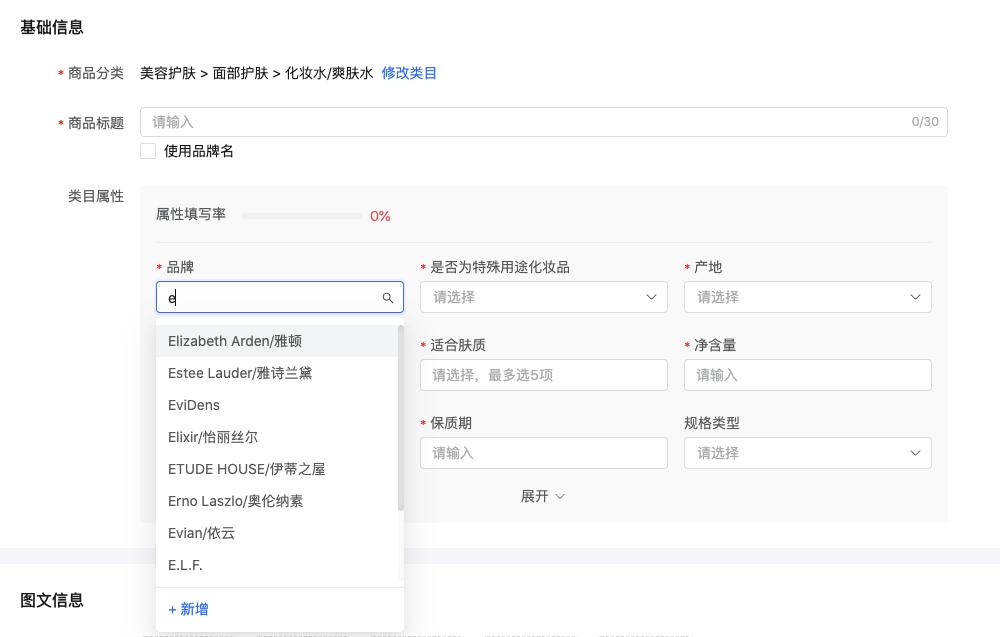Choose Erno Laszlo/奥伦纳素 brand
The height and width of the screenshot is (637, 1000).
236,501
